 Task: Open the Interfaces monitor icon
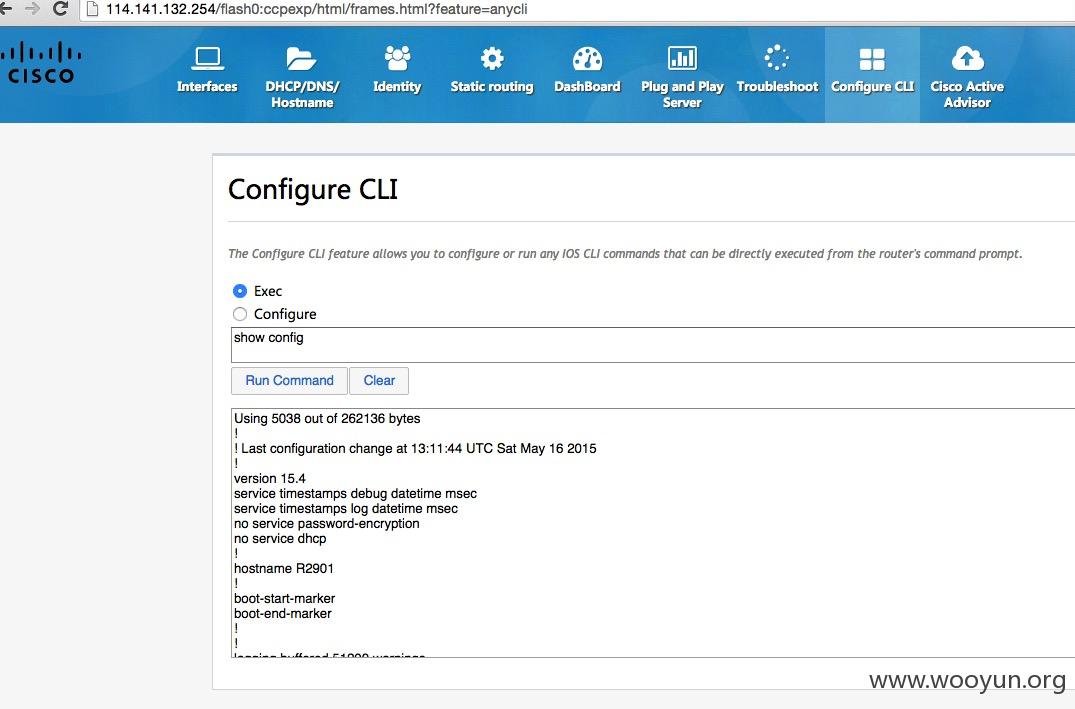coord(207,59)
